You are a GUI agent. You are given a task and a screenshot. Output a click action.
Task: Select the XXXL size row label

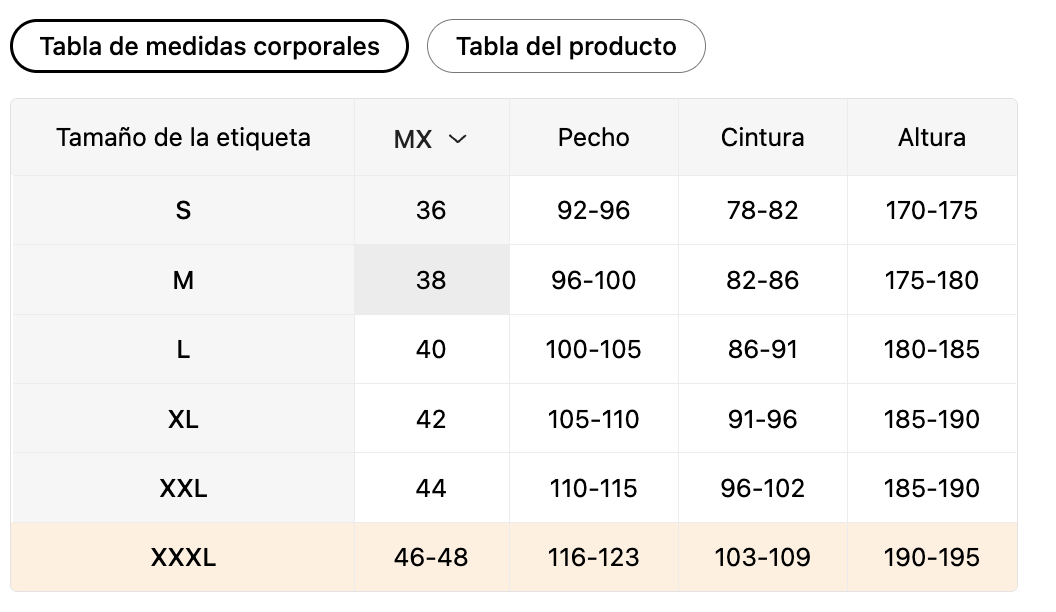183,557
